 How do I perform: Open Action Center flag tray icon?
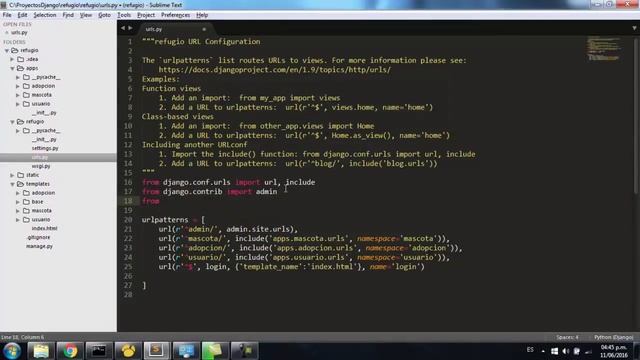[x=577, y=351]
